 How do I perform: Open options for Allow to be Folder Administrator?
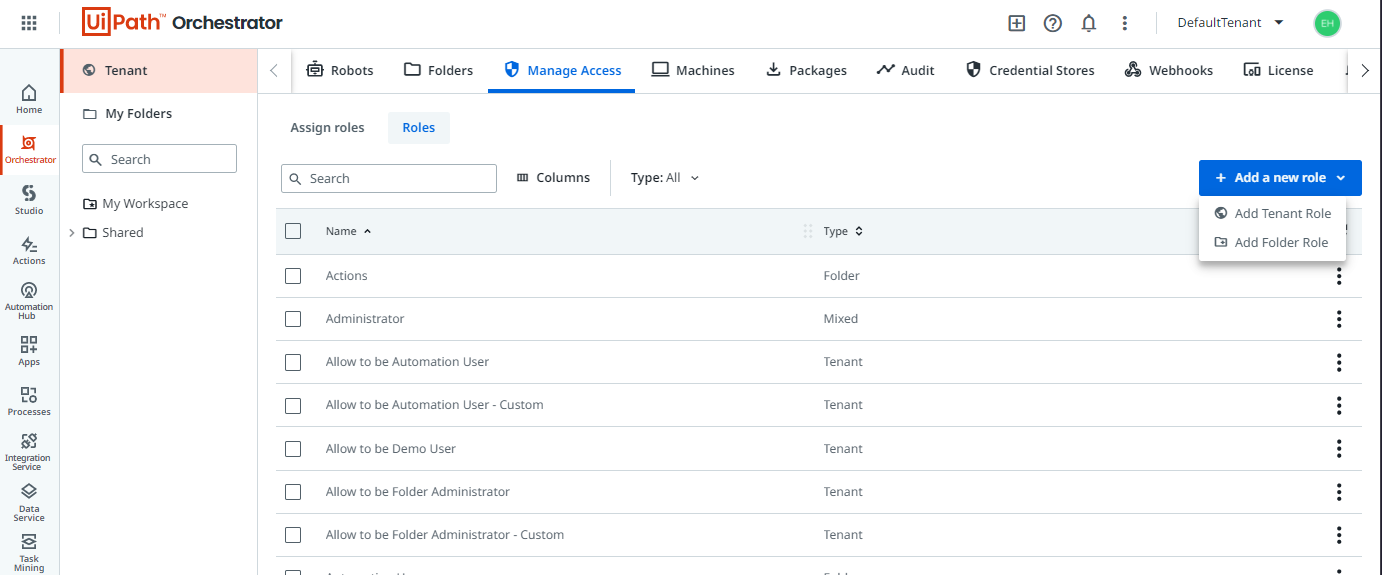pyautogui.click(x=1339, y=492)
